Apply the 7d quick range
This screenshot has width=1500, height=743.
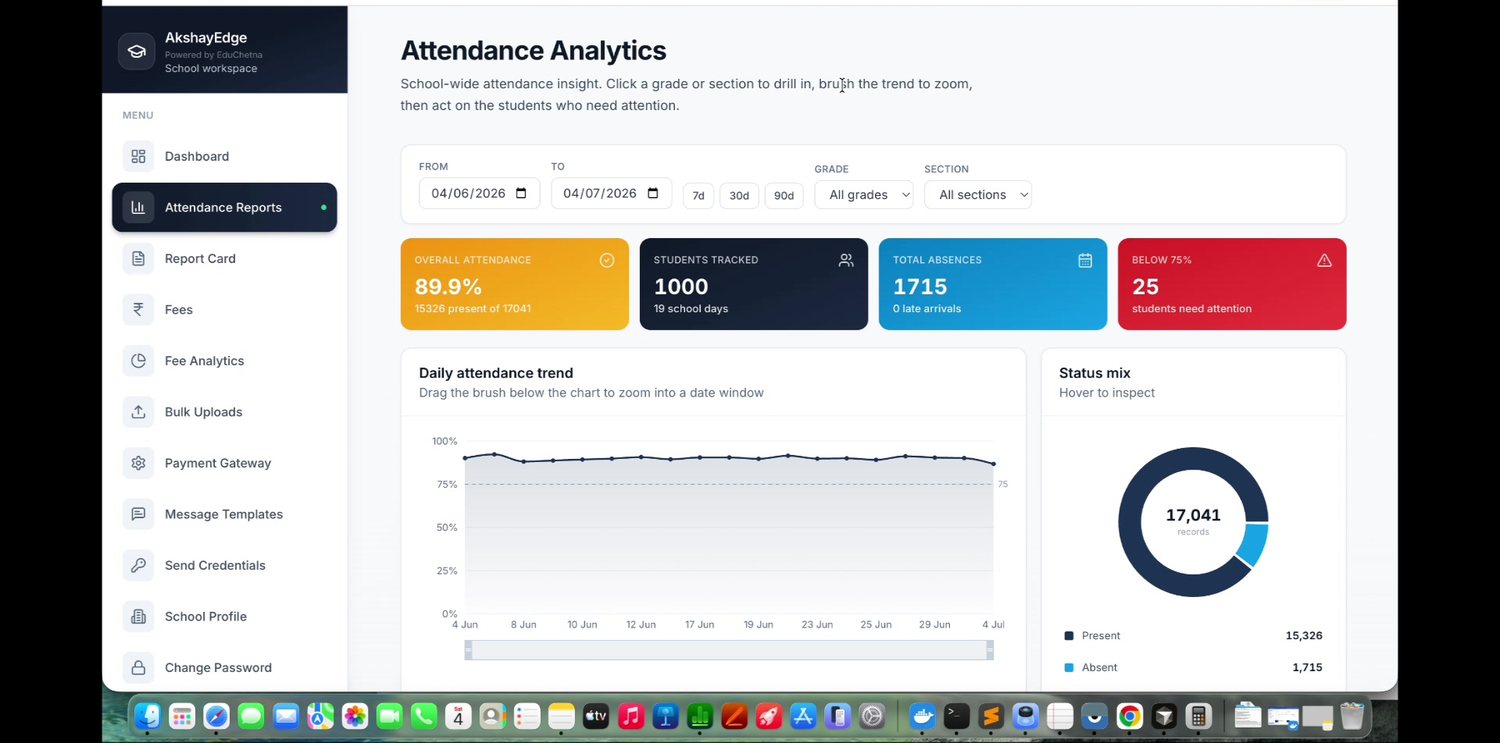click(x=698, y=195)
